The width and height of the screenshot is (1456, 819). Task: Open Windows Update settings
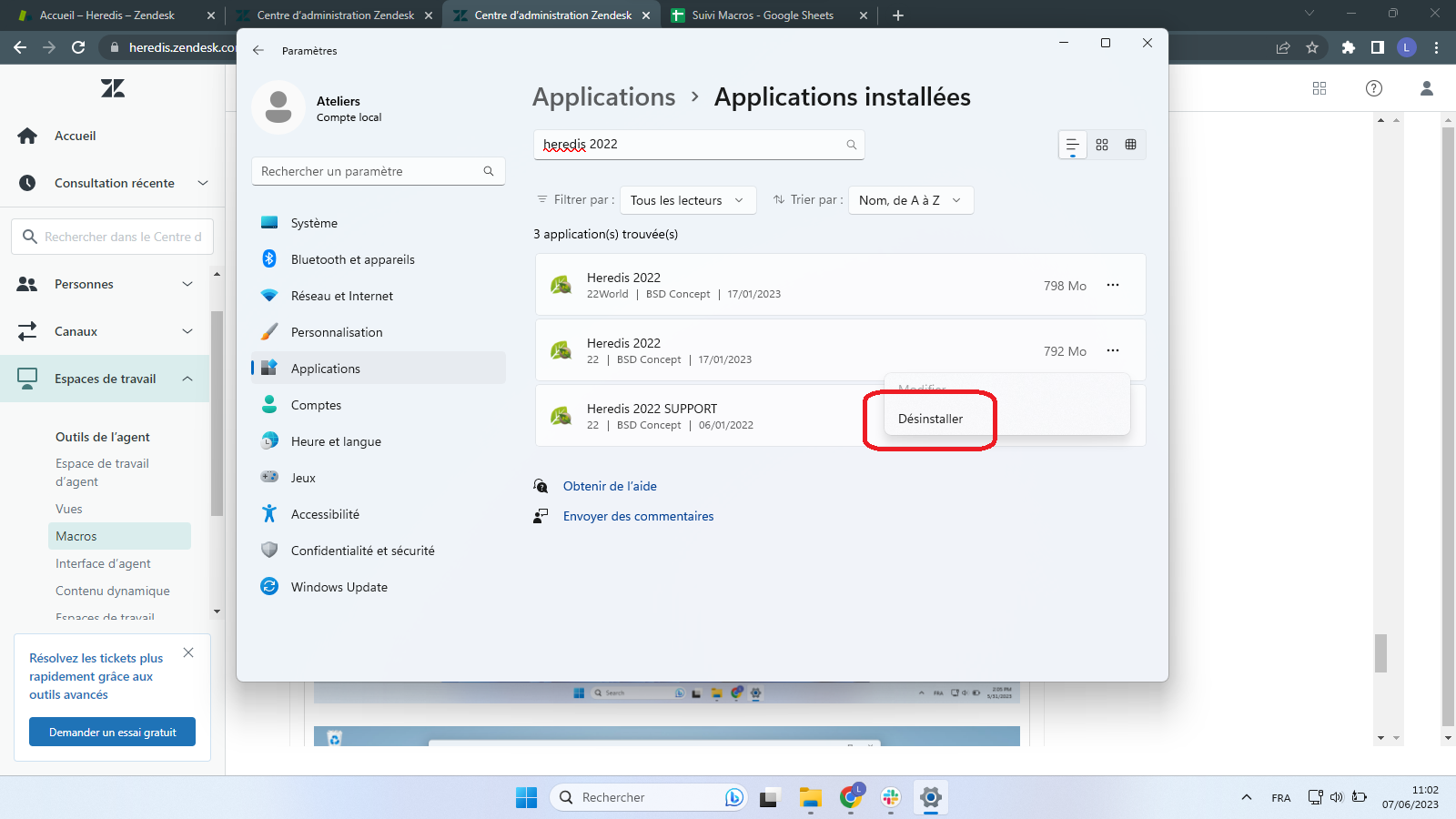click(339, 587)
